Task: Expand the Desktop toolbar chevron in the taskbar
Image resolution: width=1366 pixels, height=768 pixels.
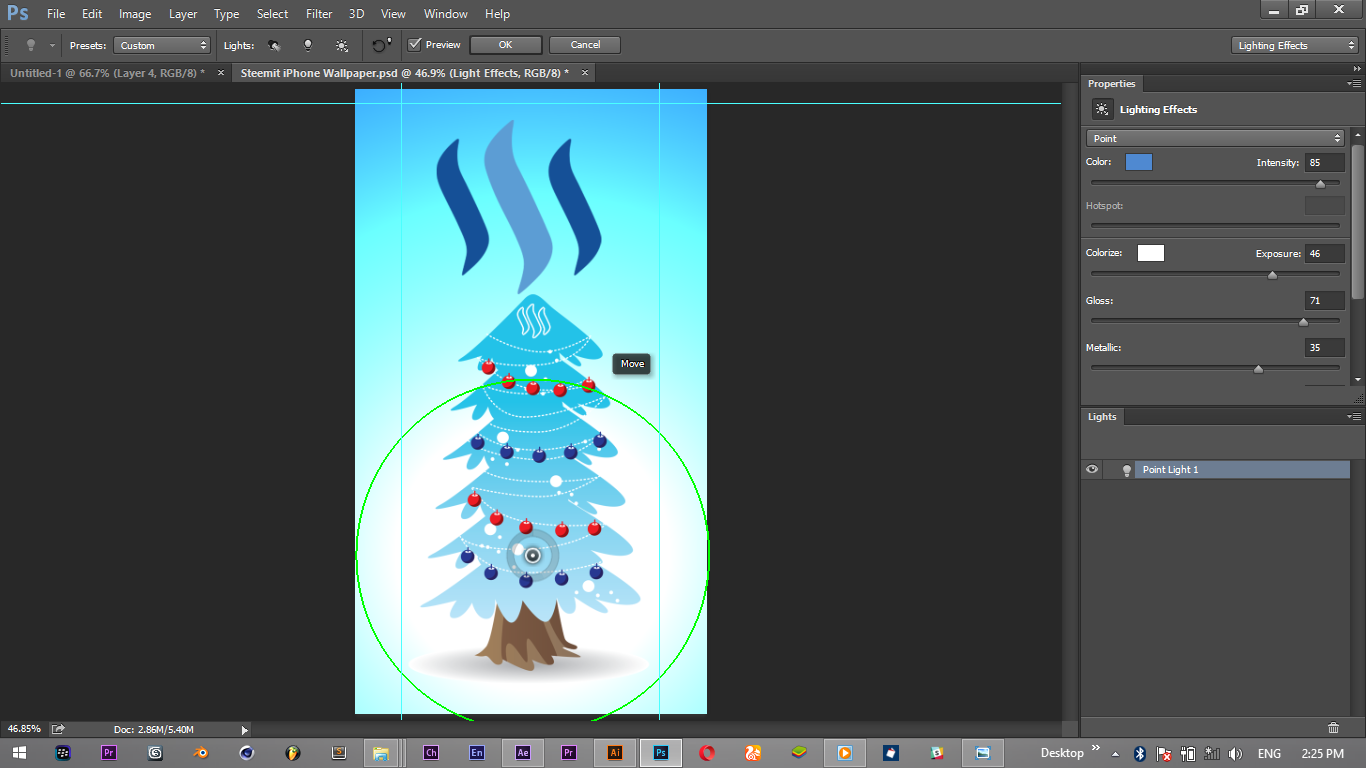Action: click(1095, 749)
